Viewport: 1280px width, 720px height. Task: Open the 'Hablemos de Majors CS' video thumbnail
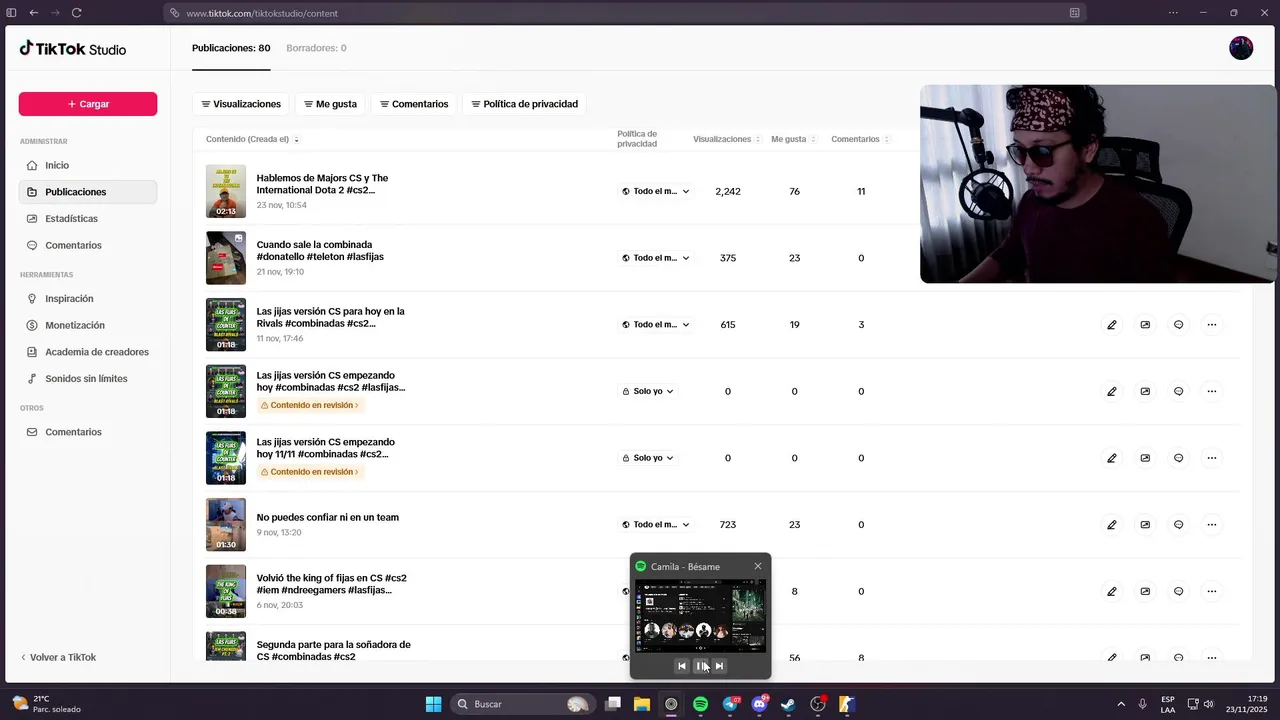click(226, 191)
